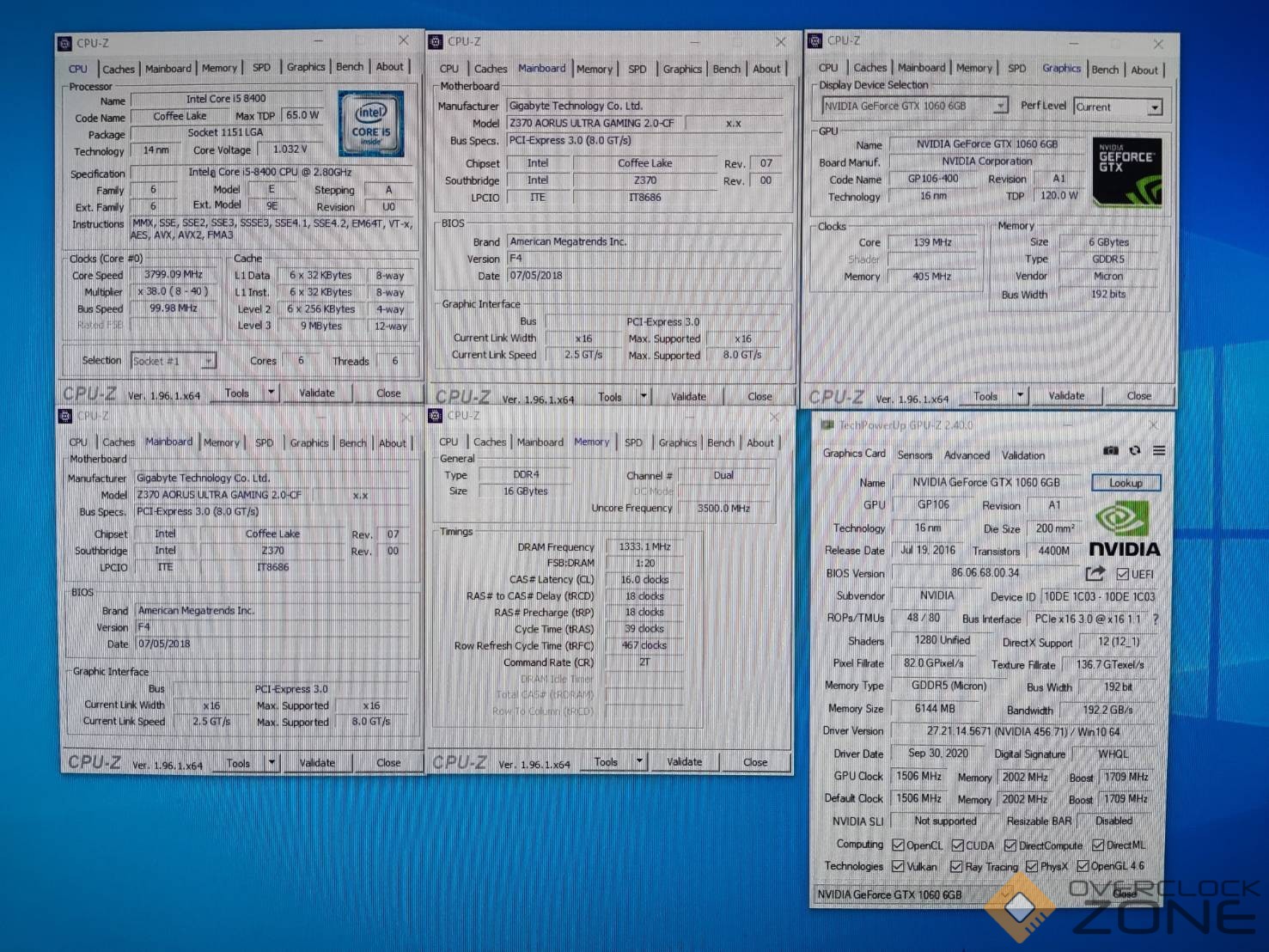Screen dimensions: 1269x952
Task: Click the GPU Name field in GPU-Z
Action: (x=985, y=483)
